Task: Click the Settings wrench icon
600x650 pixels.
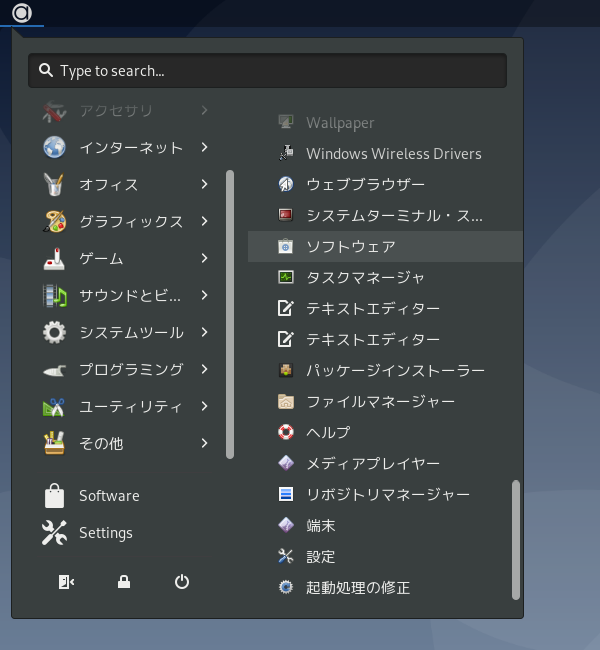Action: [54, 532]
